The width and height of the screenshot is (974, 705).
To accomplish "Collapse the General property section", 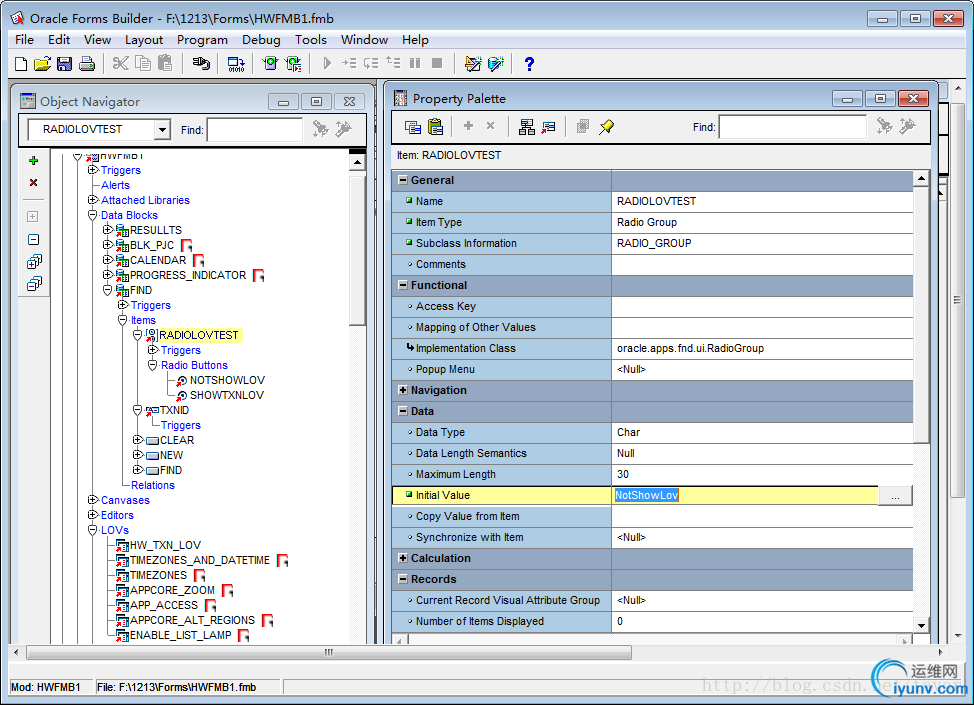I will (403, 180).
